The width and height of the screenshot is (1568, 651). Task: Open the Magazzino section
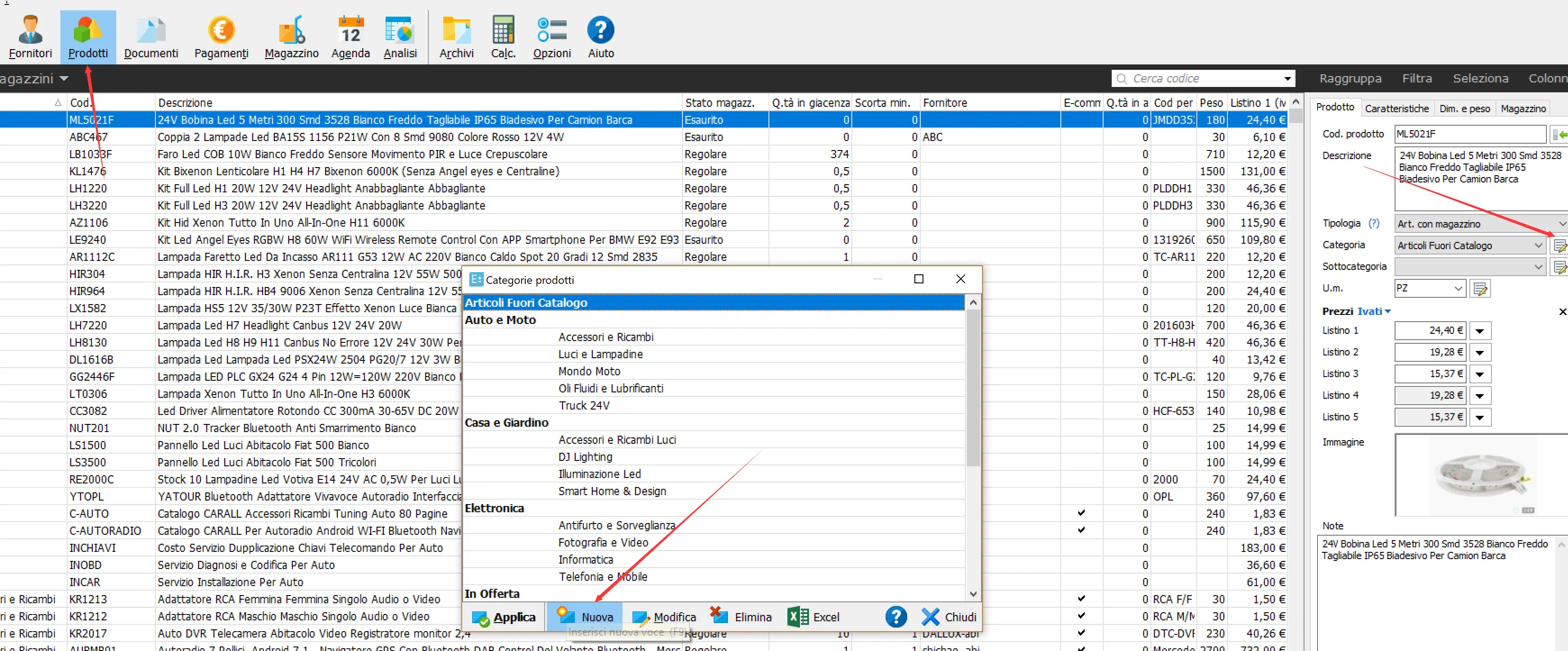(x=291, y=36)
